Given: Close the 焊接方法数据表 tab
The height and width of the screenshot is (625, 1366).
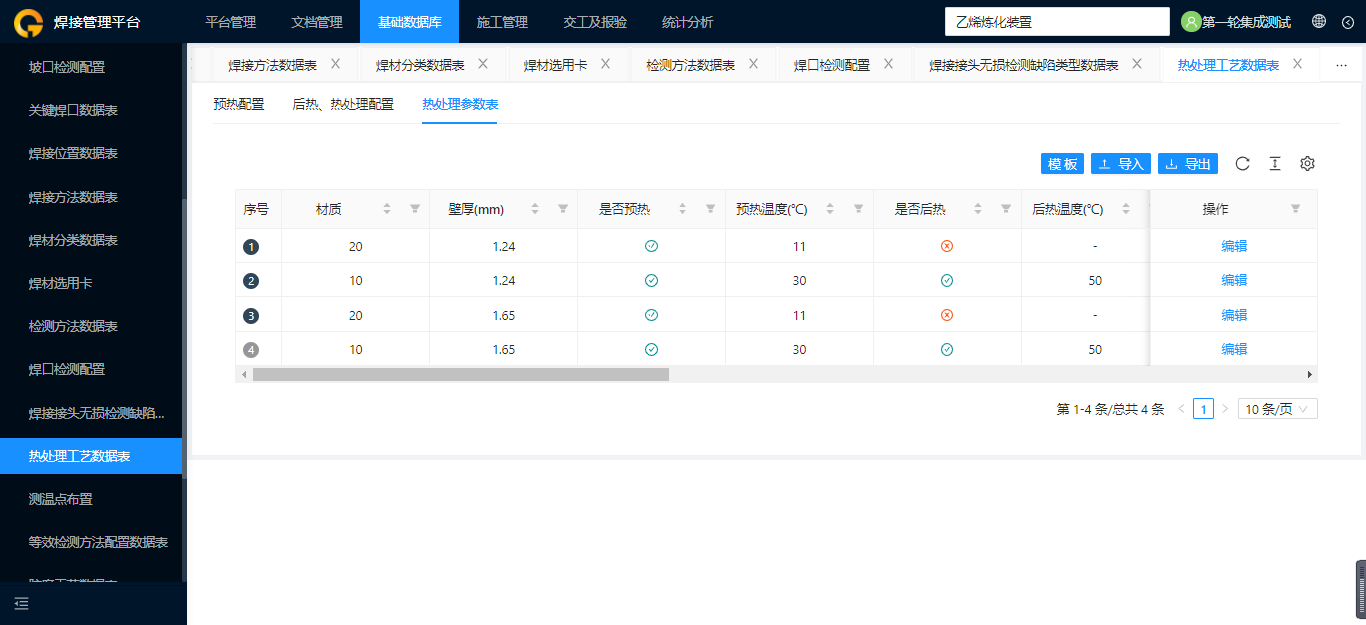Looking at the screenshot, I should tap(335, 64).
